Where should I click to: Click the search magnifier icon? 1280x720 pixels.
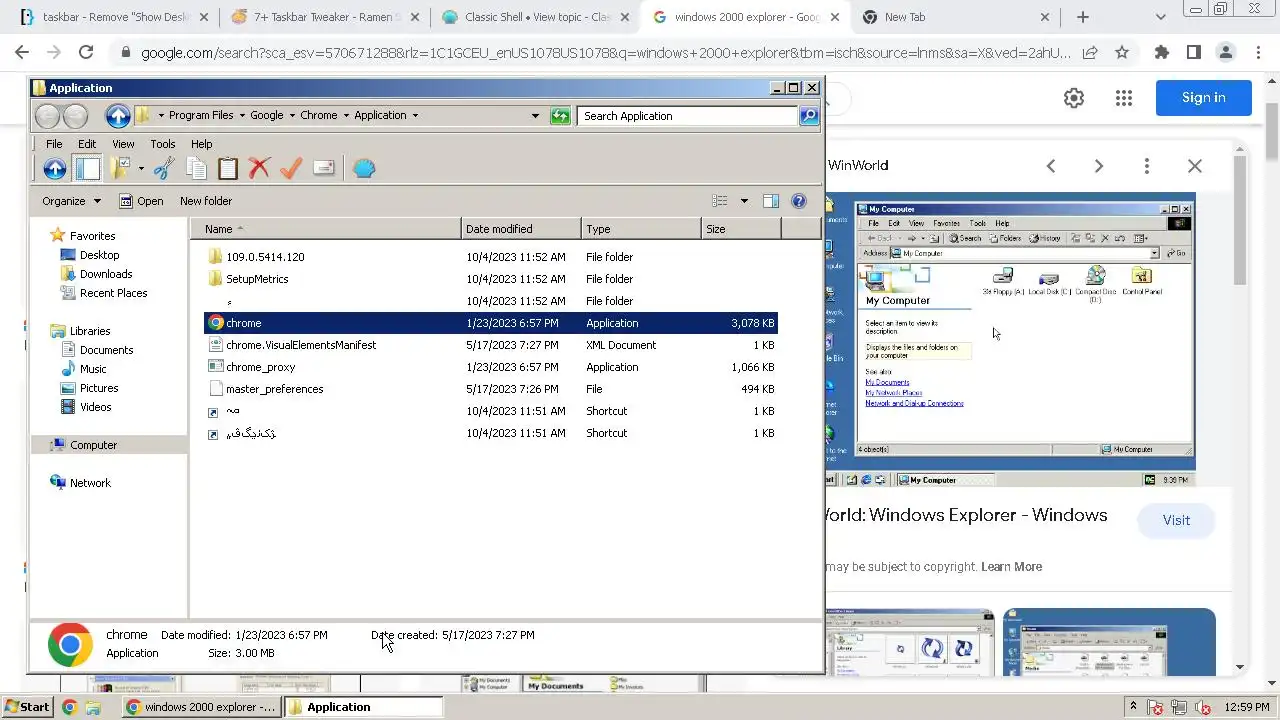[x=809, y=116]
